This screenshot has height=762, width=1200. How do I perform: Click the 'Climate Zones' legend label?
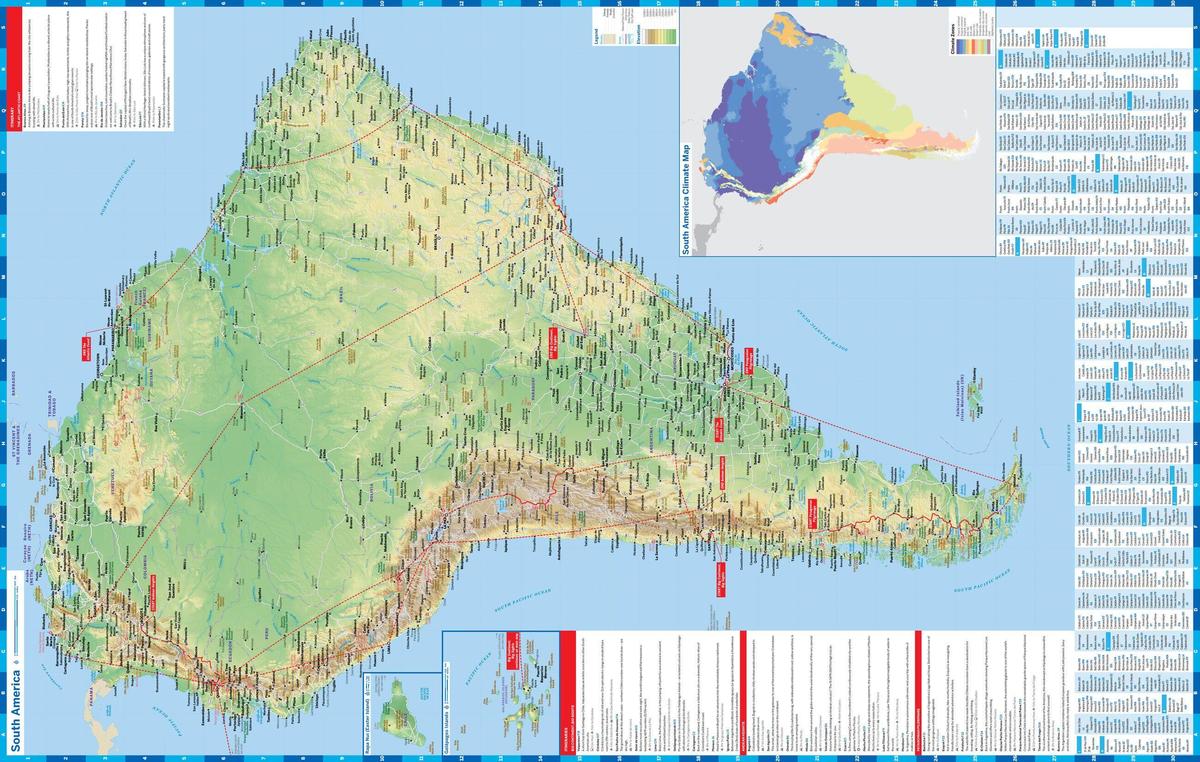pos(953,39)
